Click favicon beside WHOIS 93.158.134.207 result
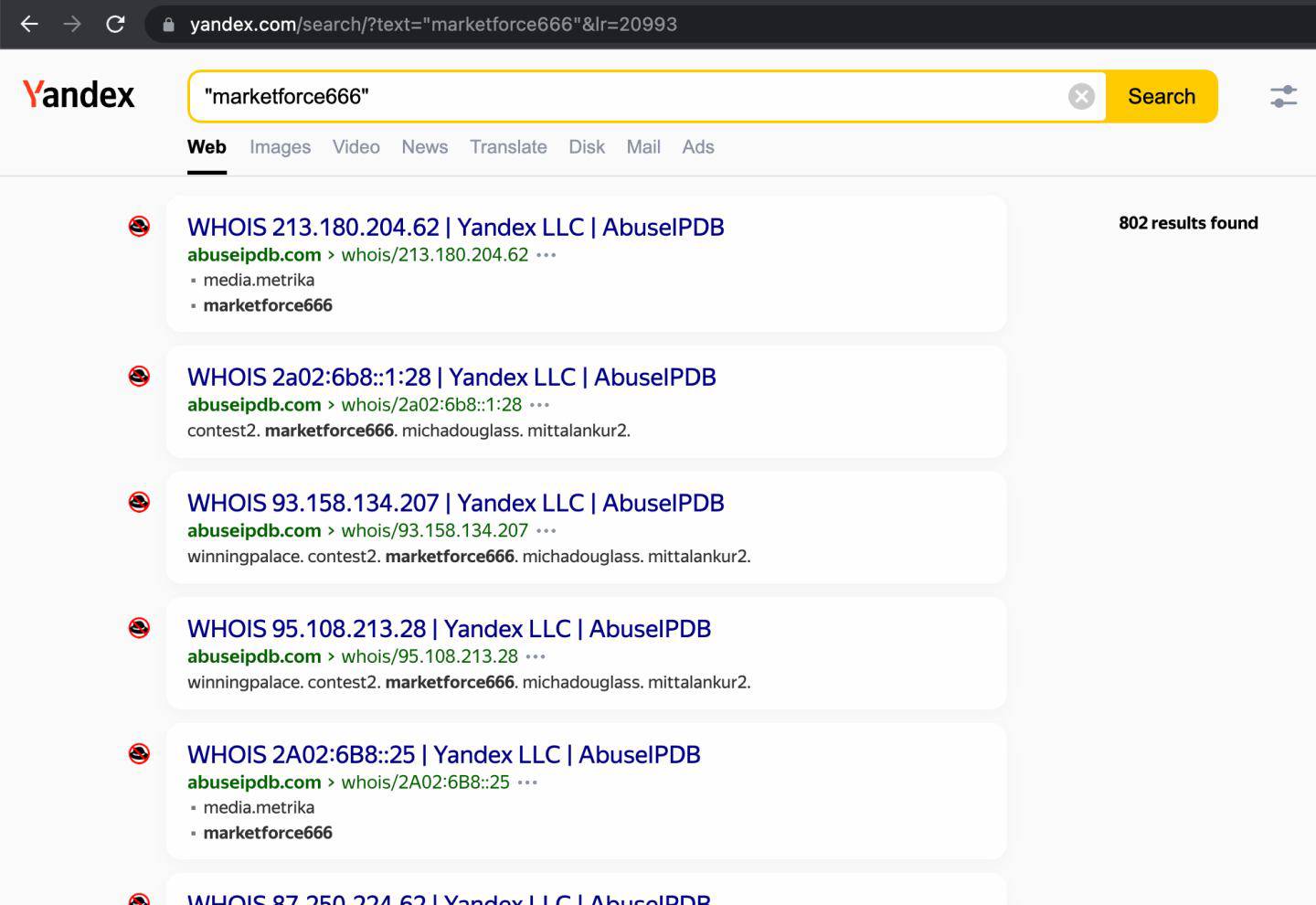This screenshot has height=905, width=1316. tap(139, 502)
